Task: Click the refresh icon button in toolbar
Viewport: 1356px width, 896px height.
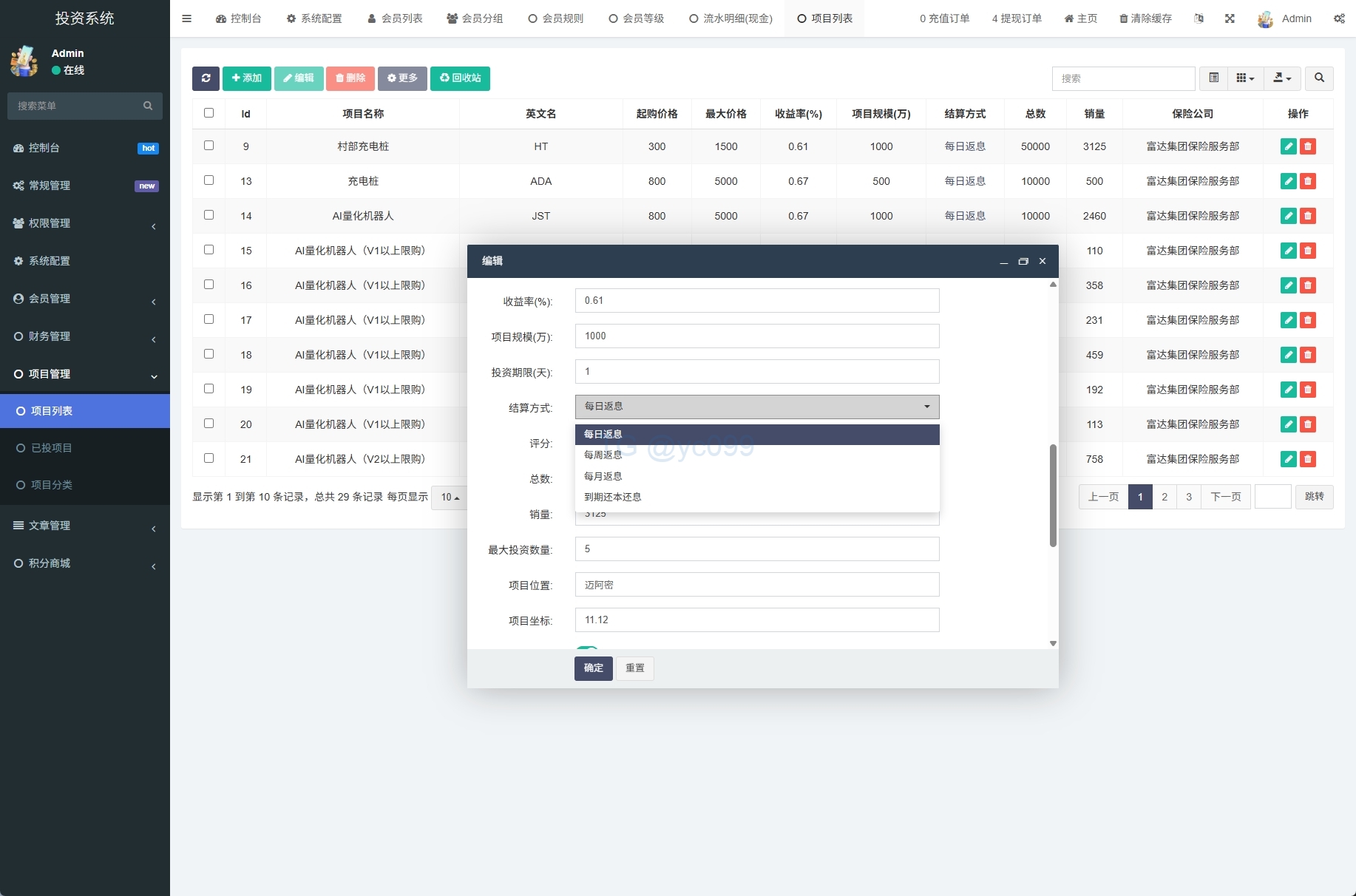Action: click(x=206, y=78)
